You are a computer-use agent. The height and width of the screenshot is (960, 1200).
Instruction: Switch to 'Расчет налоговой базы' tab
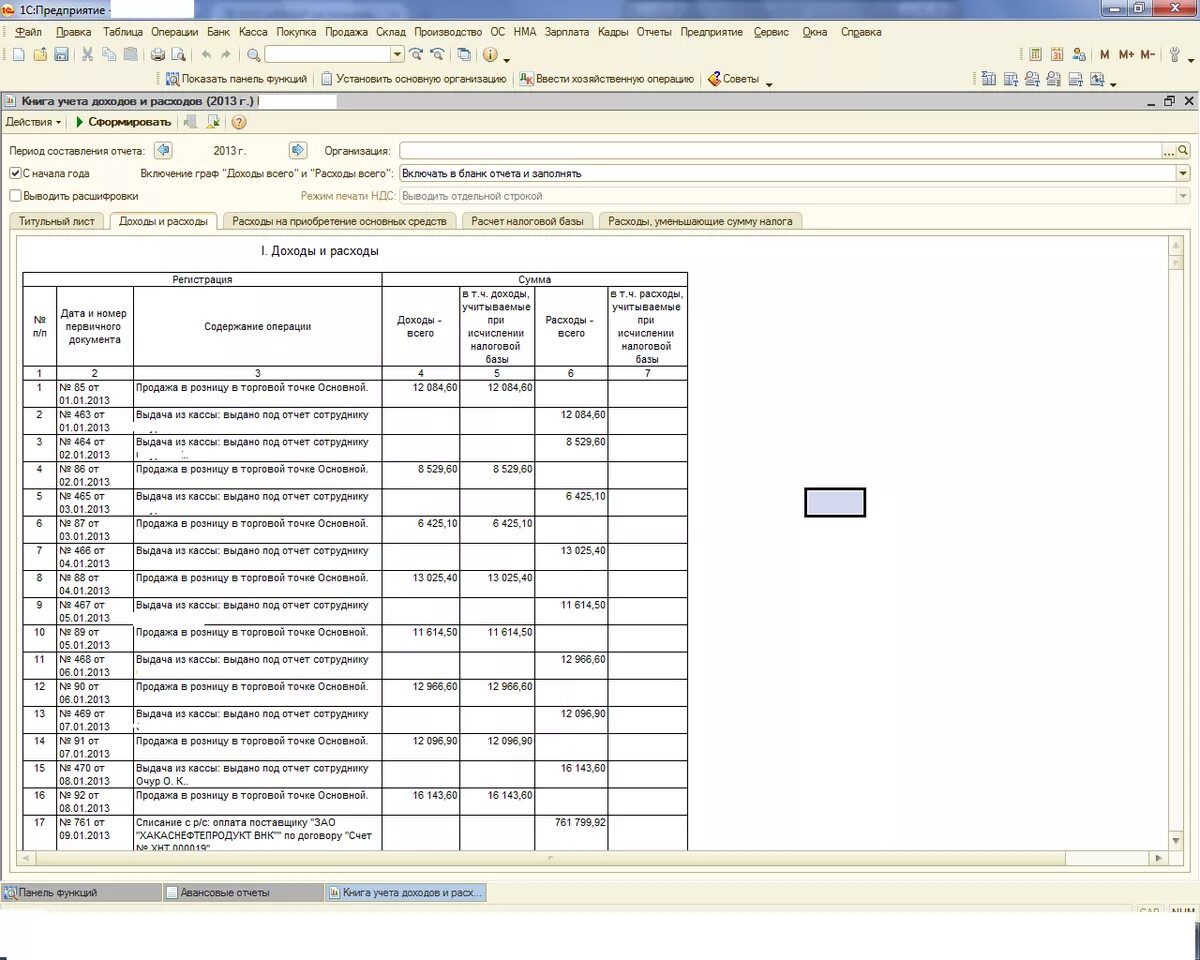click(x=529, y=221)
